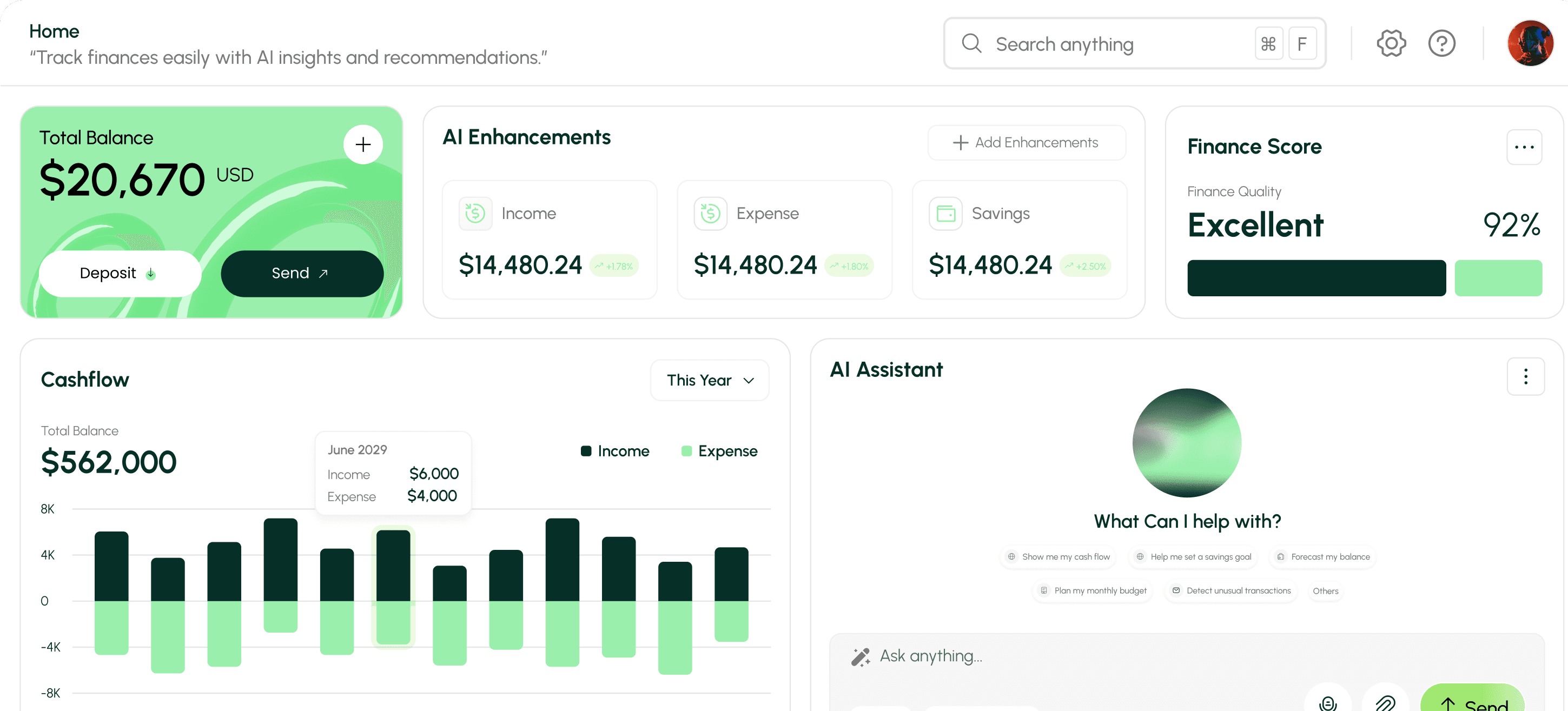Click the Deposit button
Image resolution: width=1568 pixels, height=711 pixels.
click(120, 274)
